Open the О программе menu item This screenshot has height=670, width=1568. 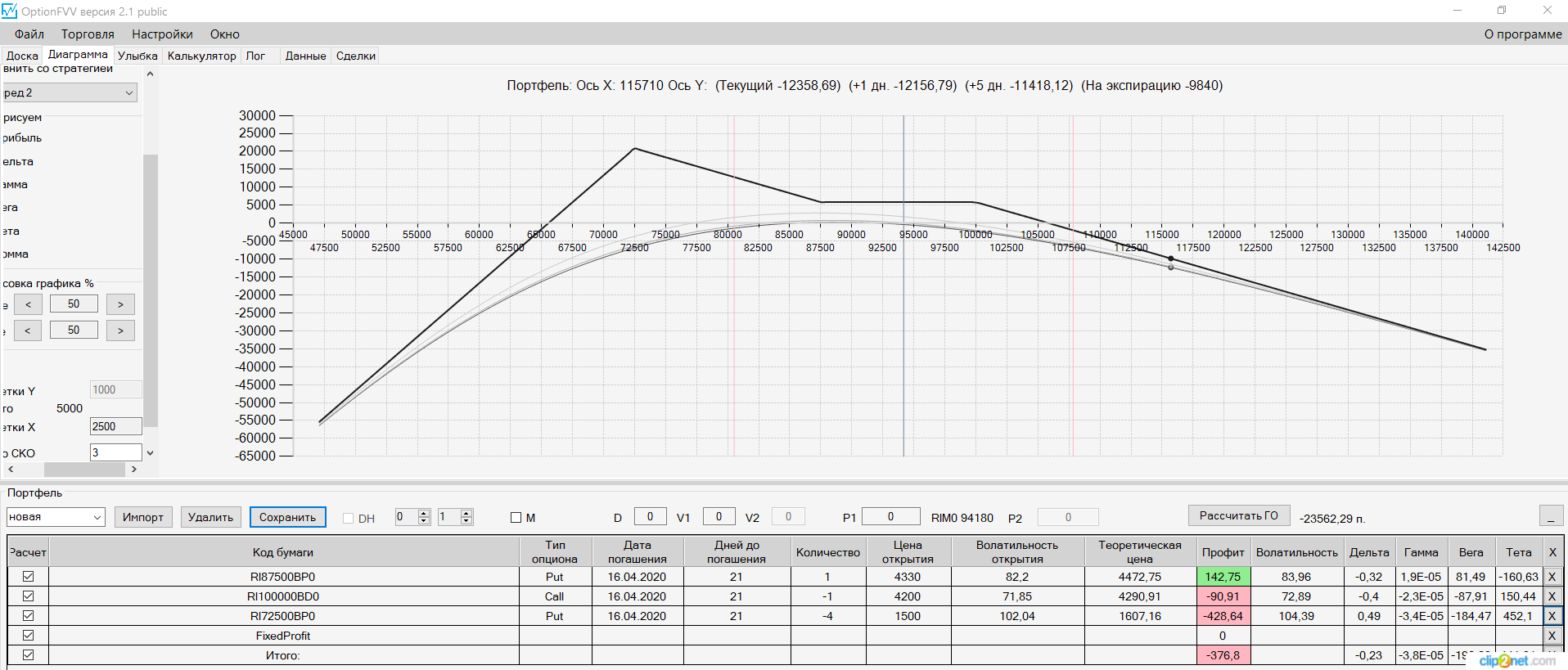pos(1523,34)
